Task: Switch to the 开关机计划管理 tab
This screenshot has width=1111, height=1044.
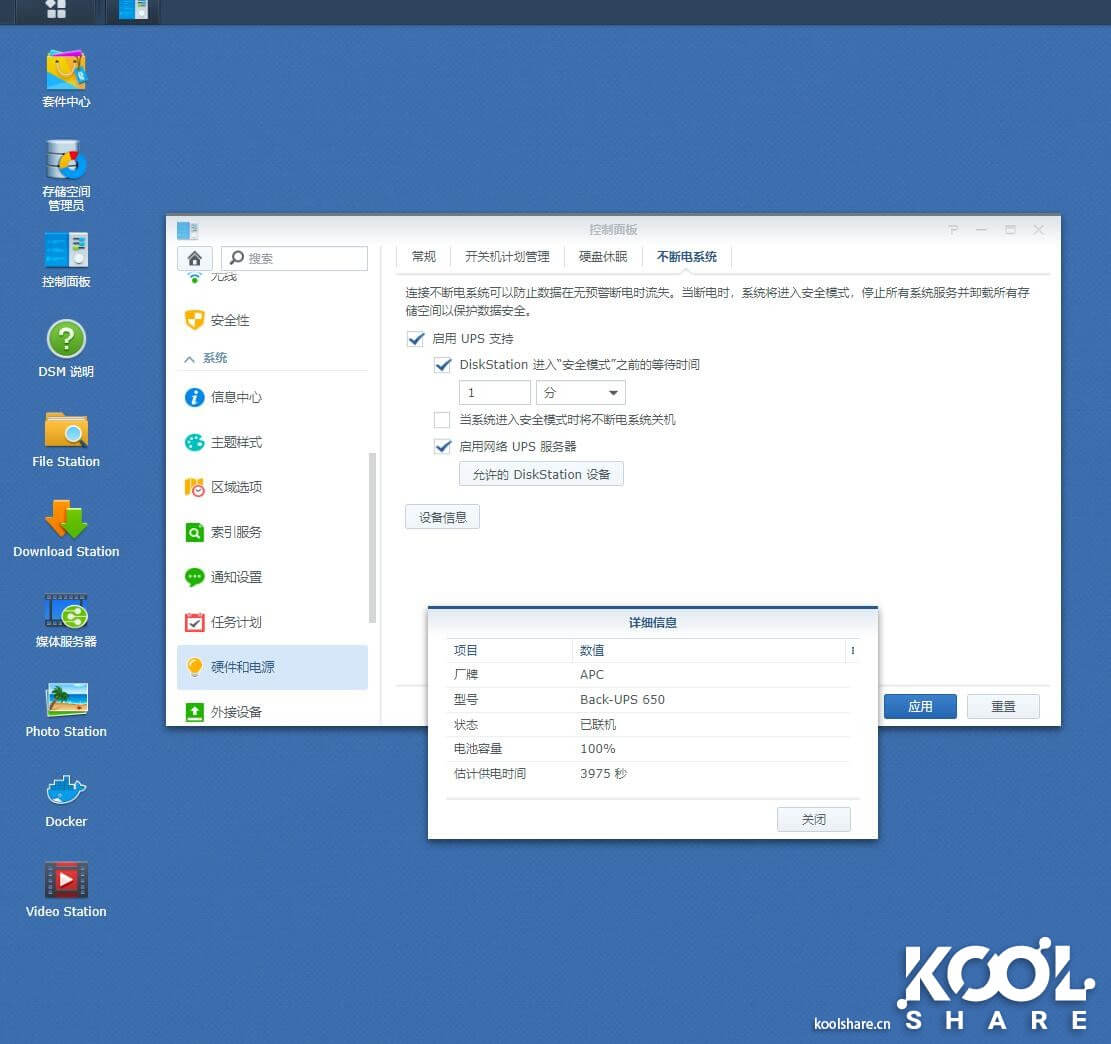Action: click(x=507, y=257)
